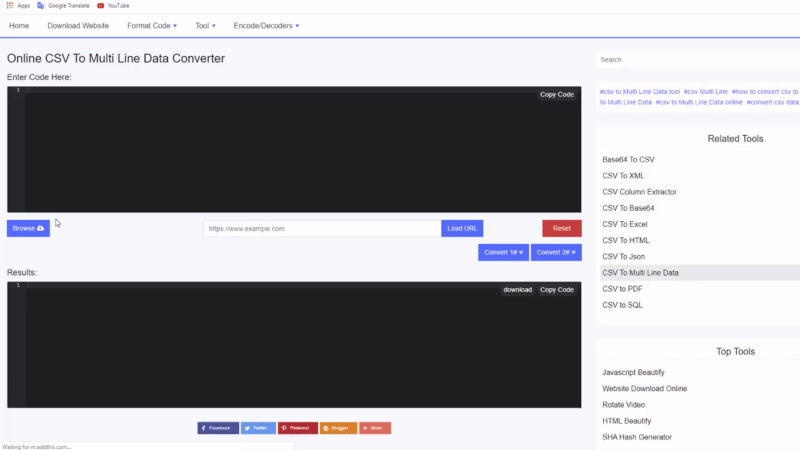Viewport: 800px width, 450px height.
Task: Open the Download Website menu item
Action: click(x=78, y=25)
